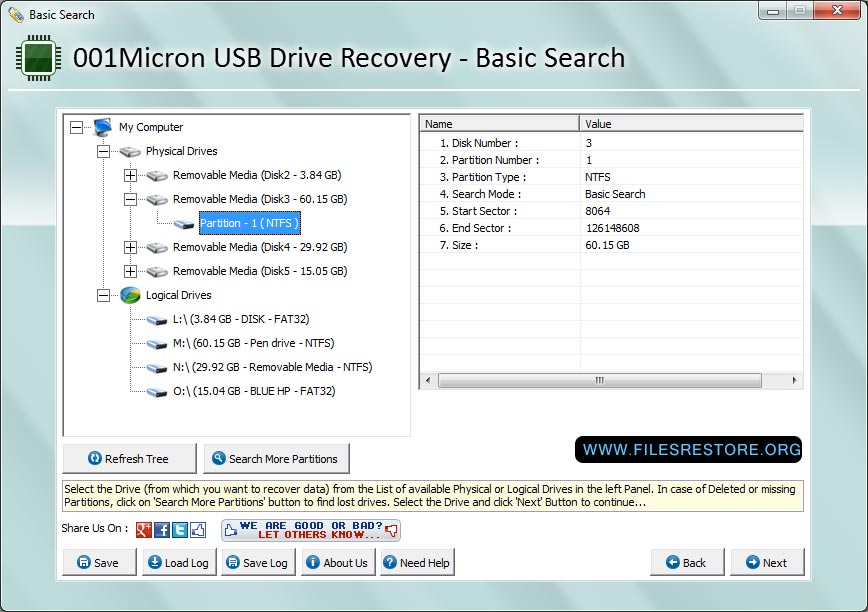Screen dimensions: 868x612
Task: Select Logical Drives label
Action: (x=178, y=295)
